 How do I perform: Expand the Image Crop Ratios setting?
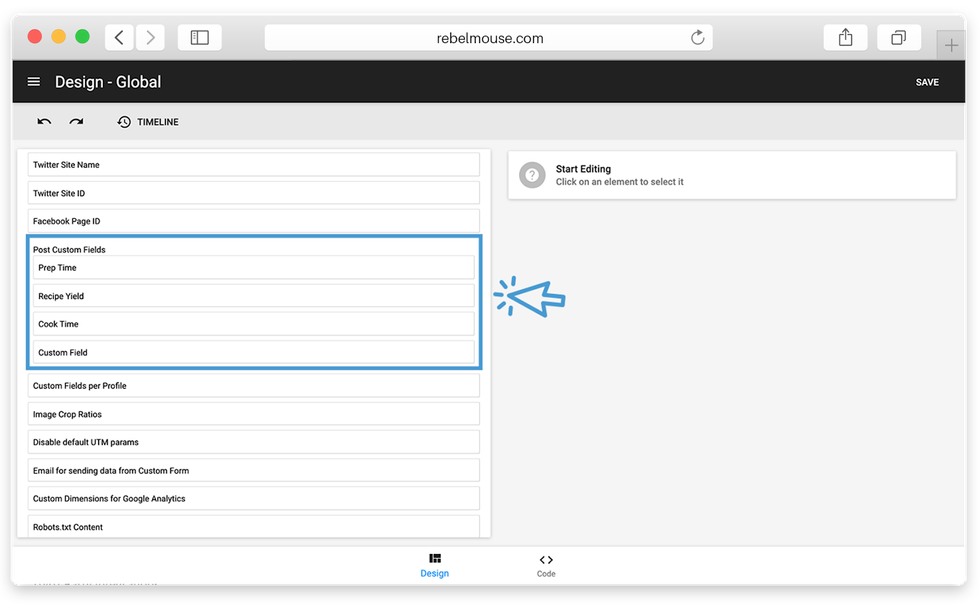click(254, 414)
